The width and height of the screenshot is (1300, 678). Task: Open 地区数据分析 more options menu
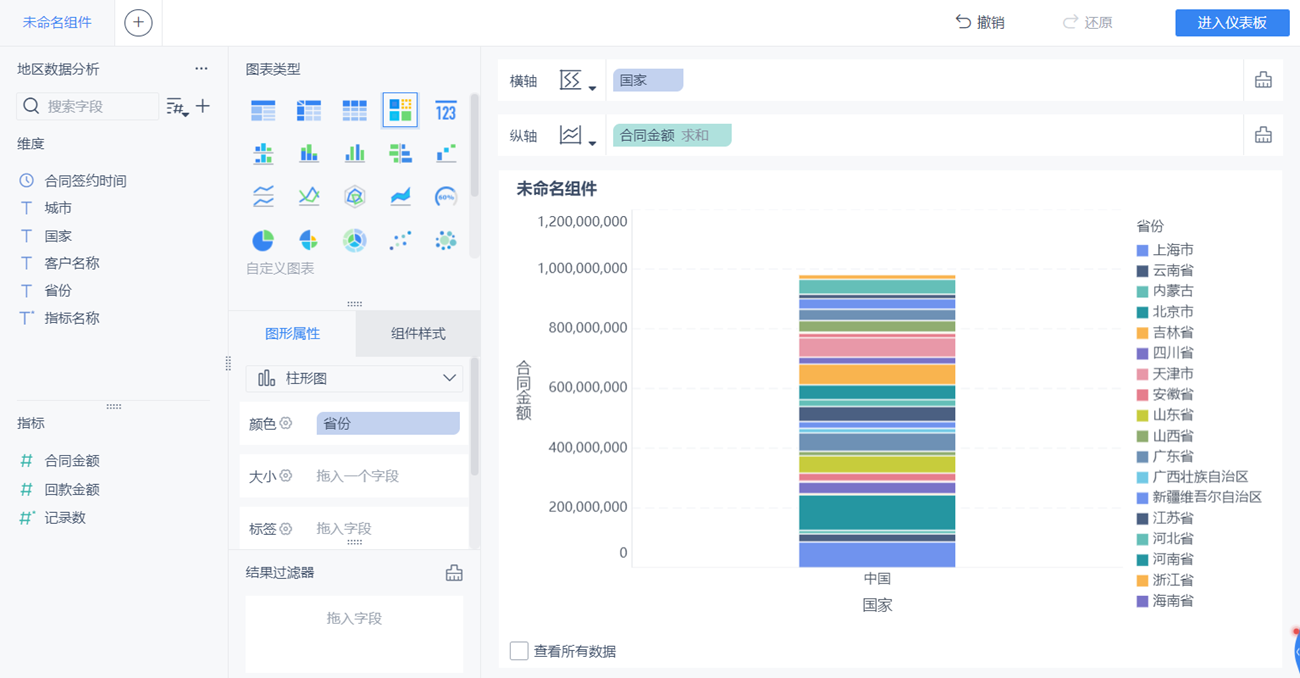[x=201, y=69]
